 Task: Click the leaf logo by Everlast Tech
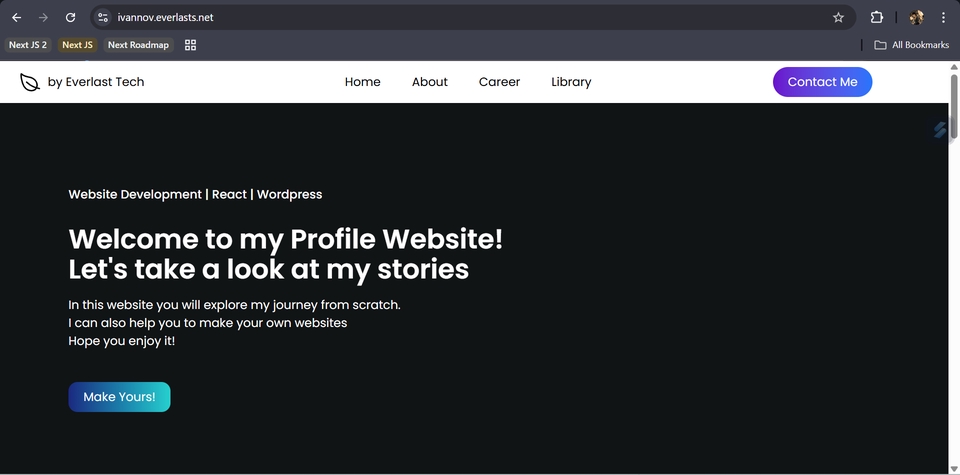(x=29, y=82)
